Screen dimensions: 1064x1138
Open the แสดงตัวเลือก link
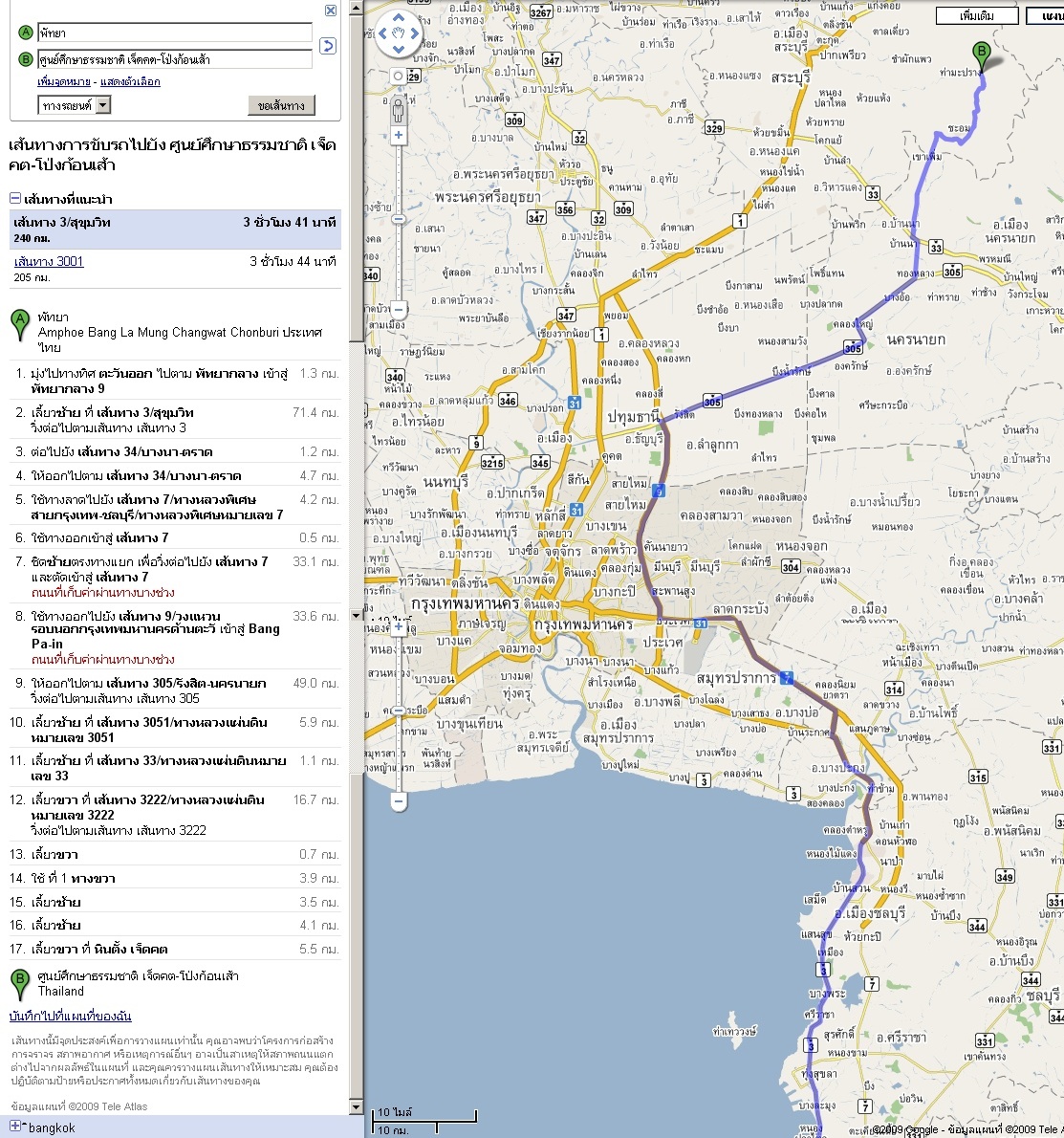click(130, 81)
